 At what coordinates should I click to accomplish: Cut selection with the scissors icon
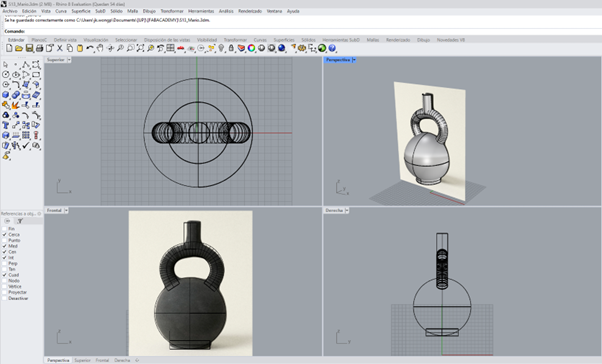pos(60,48)
